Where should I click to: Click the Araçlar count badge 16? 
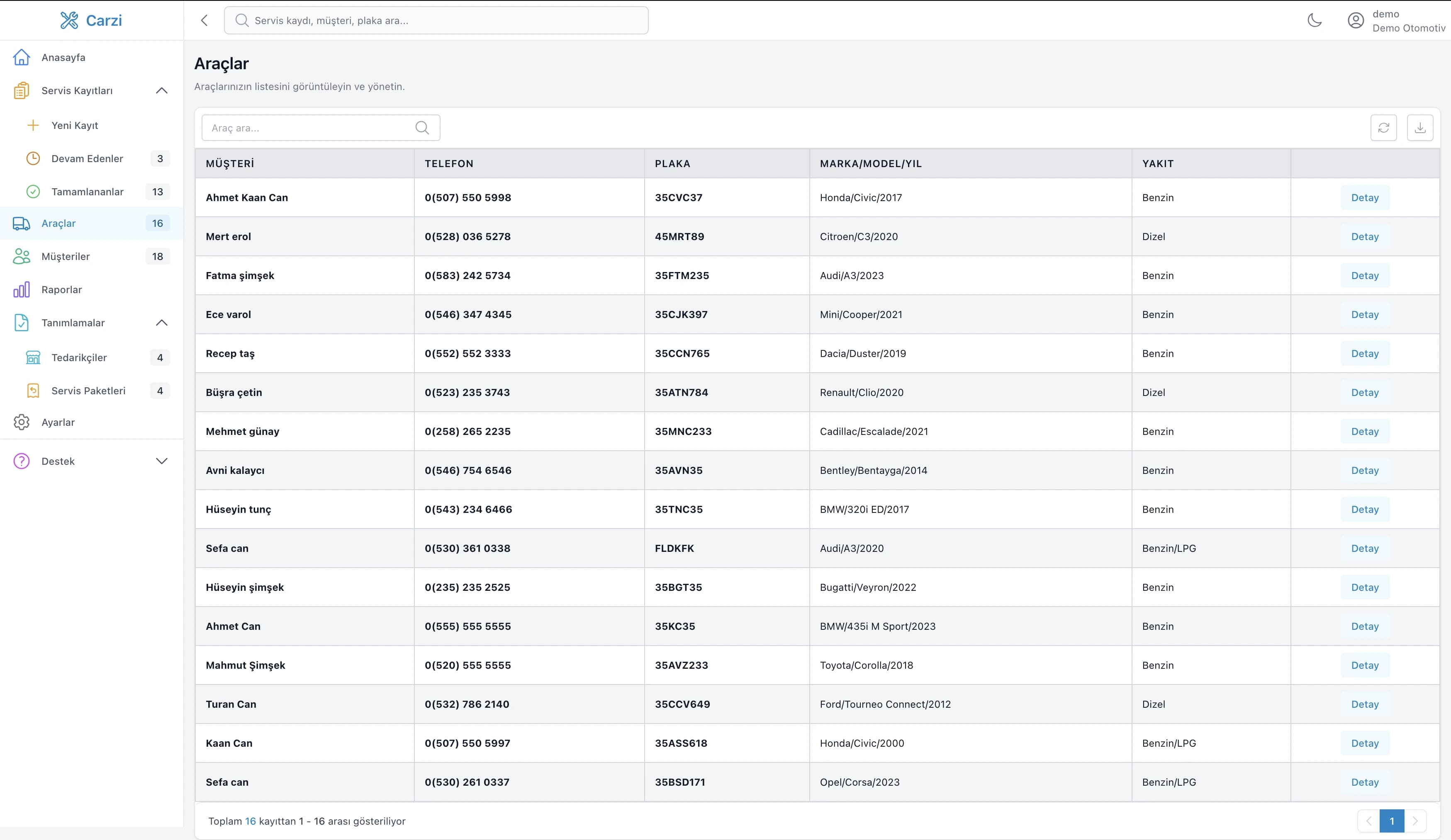[x=157, y=223]
